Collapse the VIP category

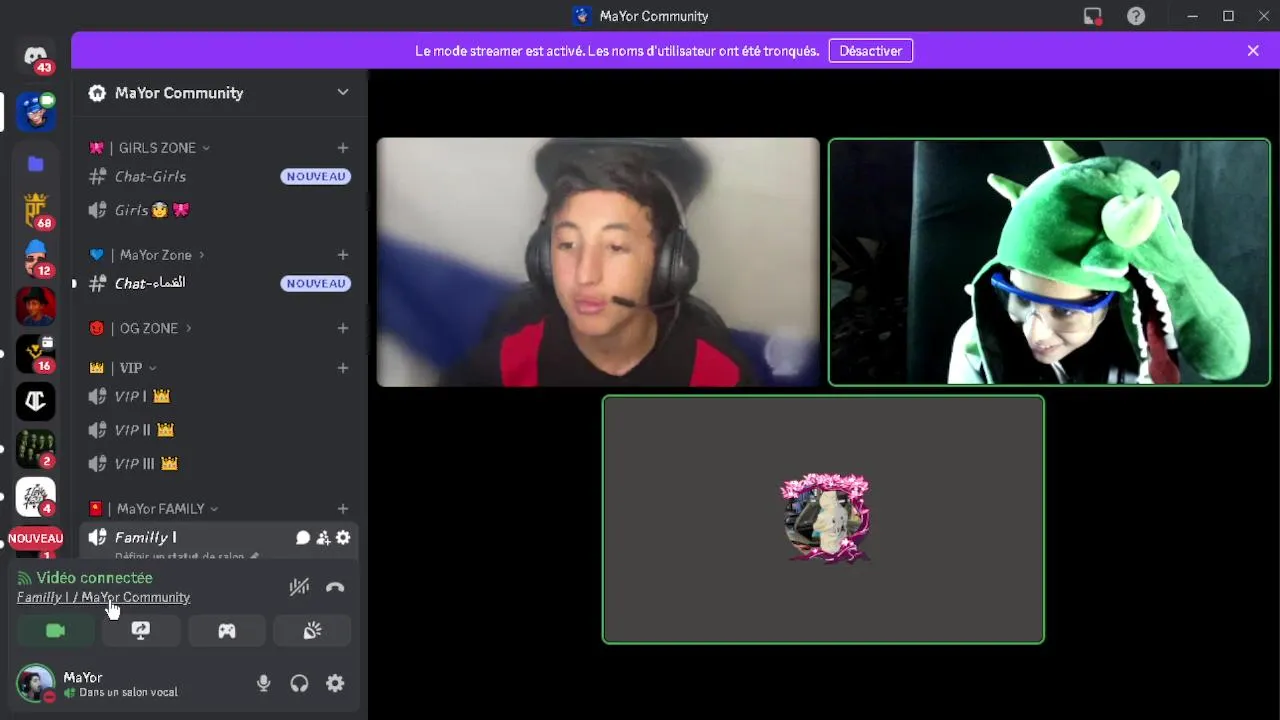click(123, 368)
